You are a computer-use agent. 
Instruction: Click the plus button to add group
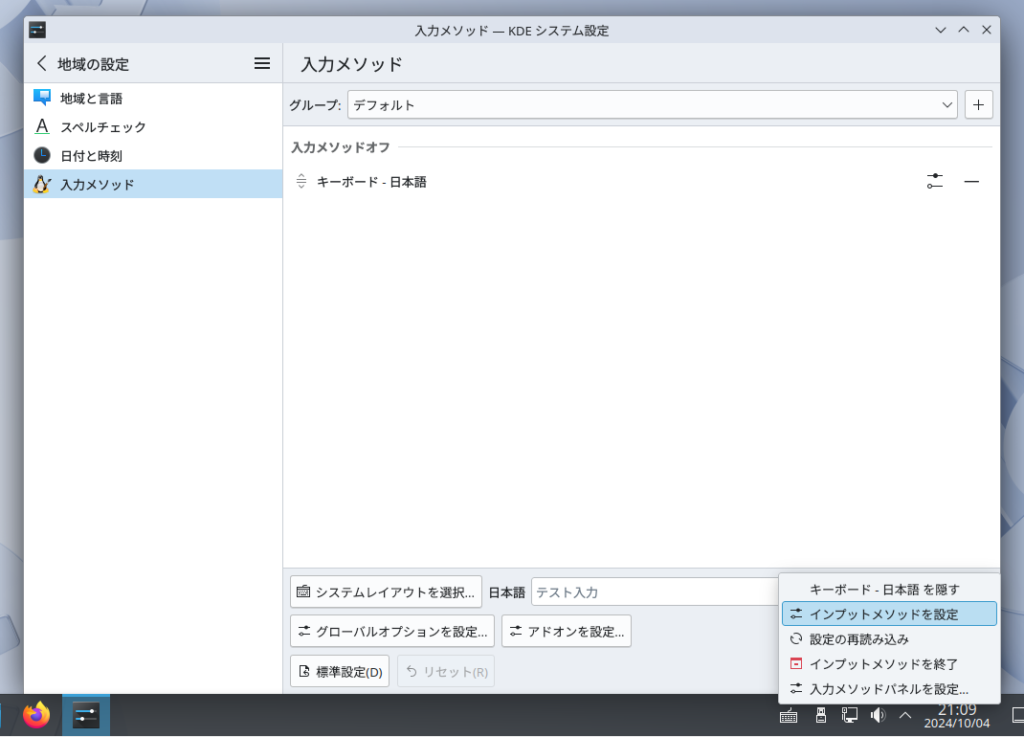click(978, 105)
